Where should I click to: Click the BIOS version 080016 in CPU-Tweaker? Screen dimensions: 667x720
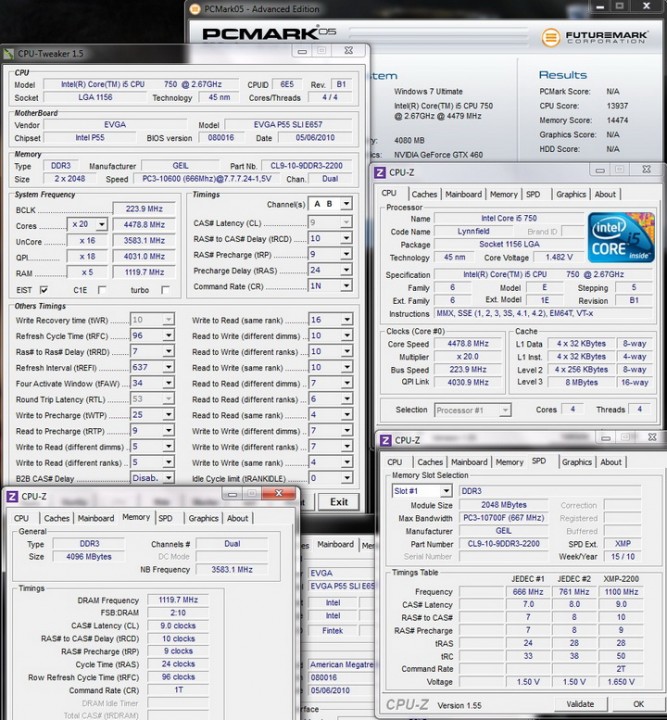[x=221, y=137]
